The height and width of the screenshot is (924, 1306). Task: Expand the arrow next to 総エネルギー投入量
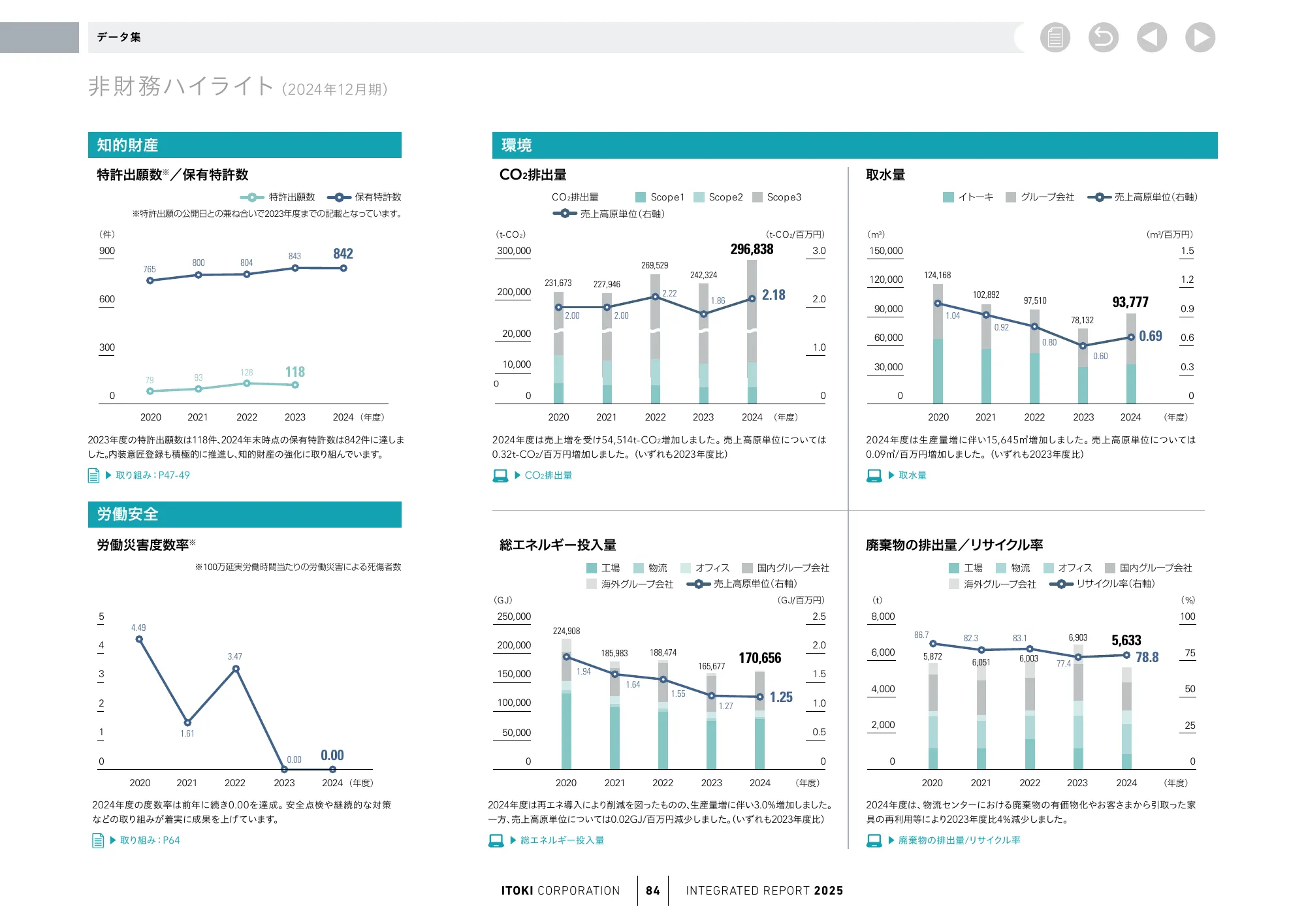(513, 841)
